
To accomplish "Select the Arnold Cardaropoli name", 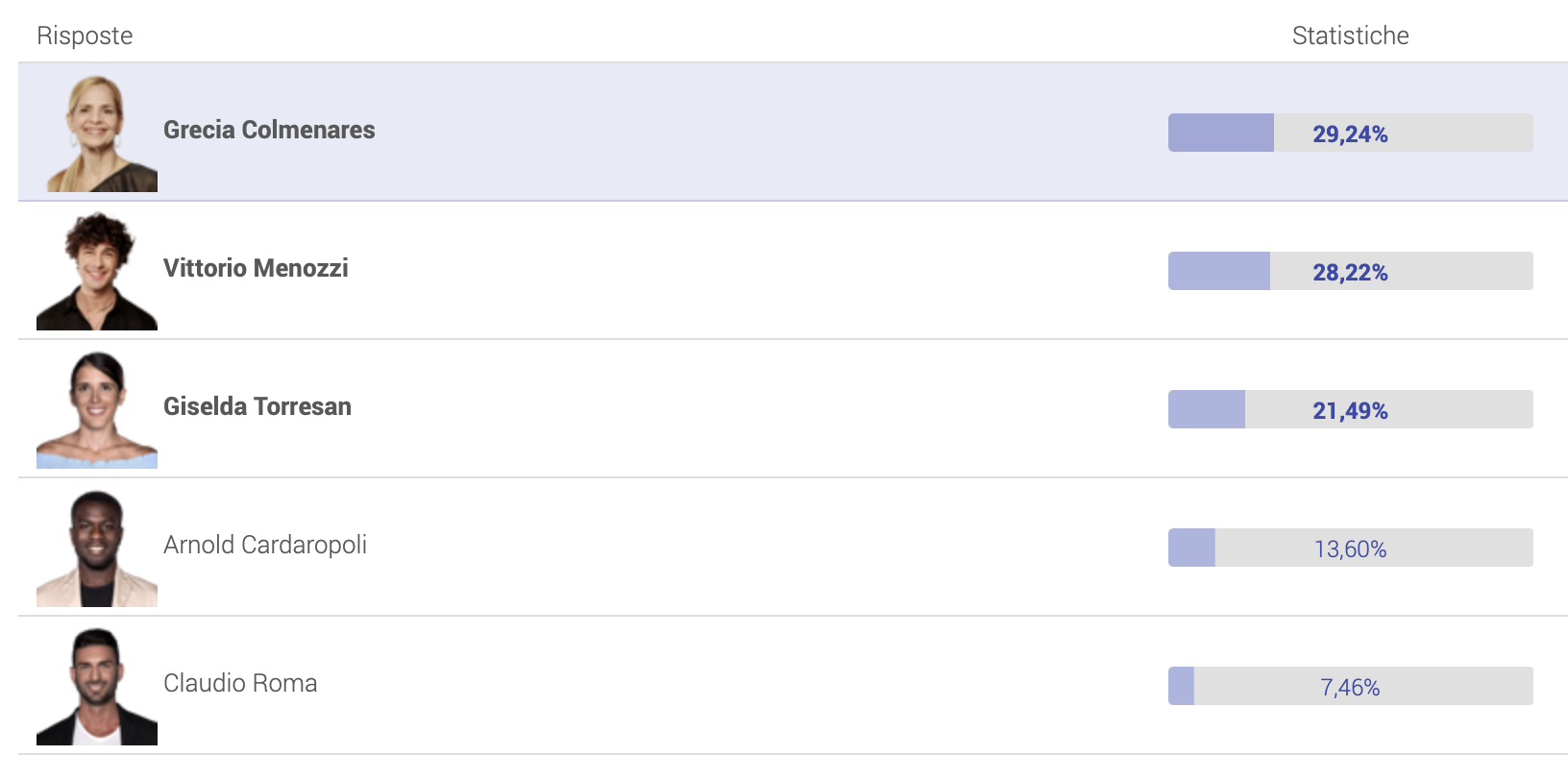I will coord(265,545).
